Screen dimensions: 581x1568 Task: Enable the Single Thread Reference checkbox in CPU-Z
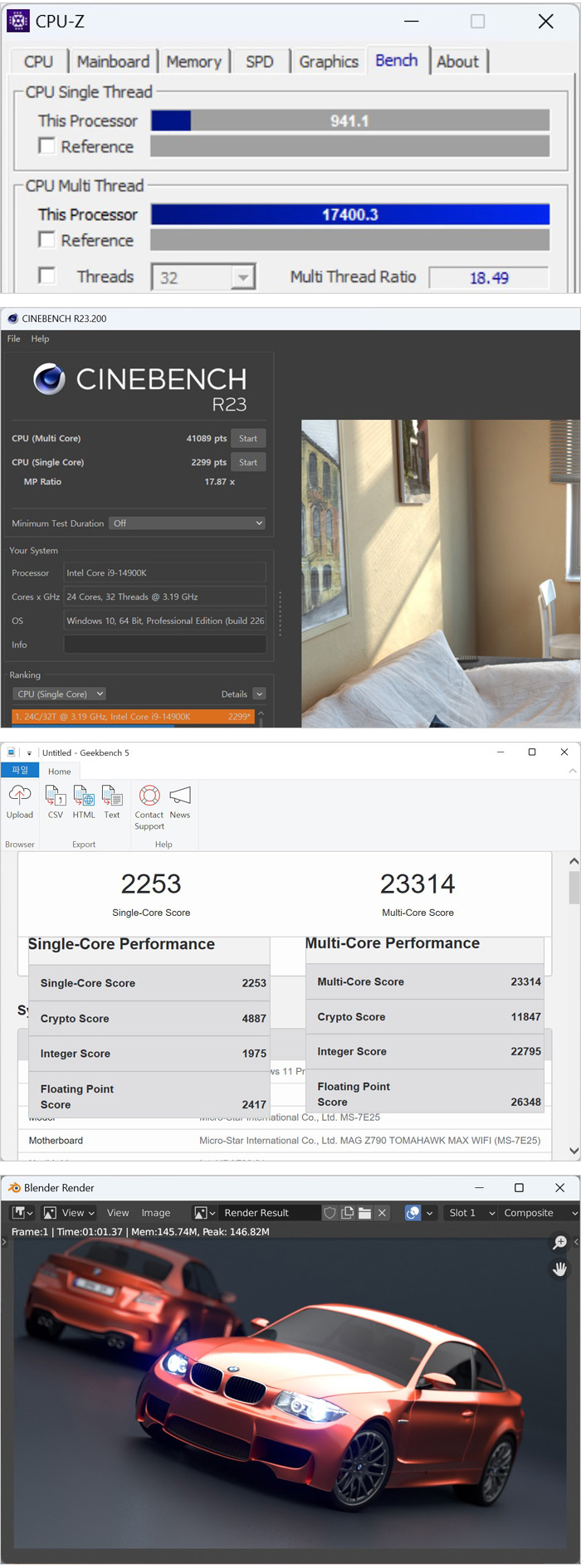click(x=47, y=146)
